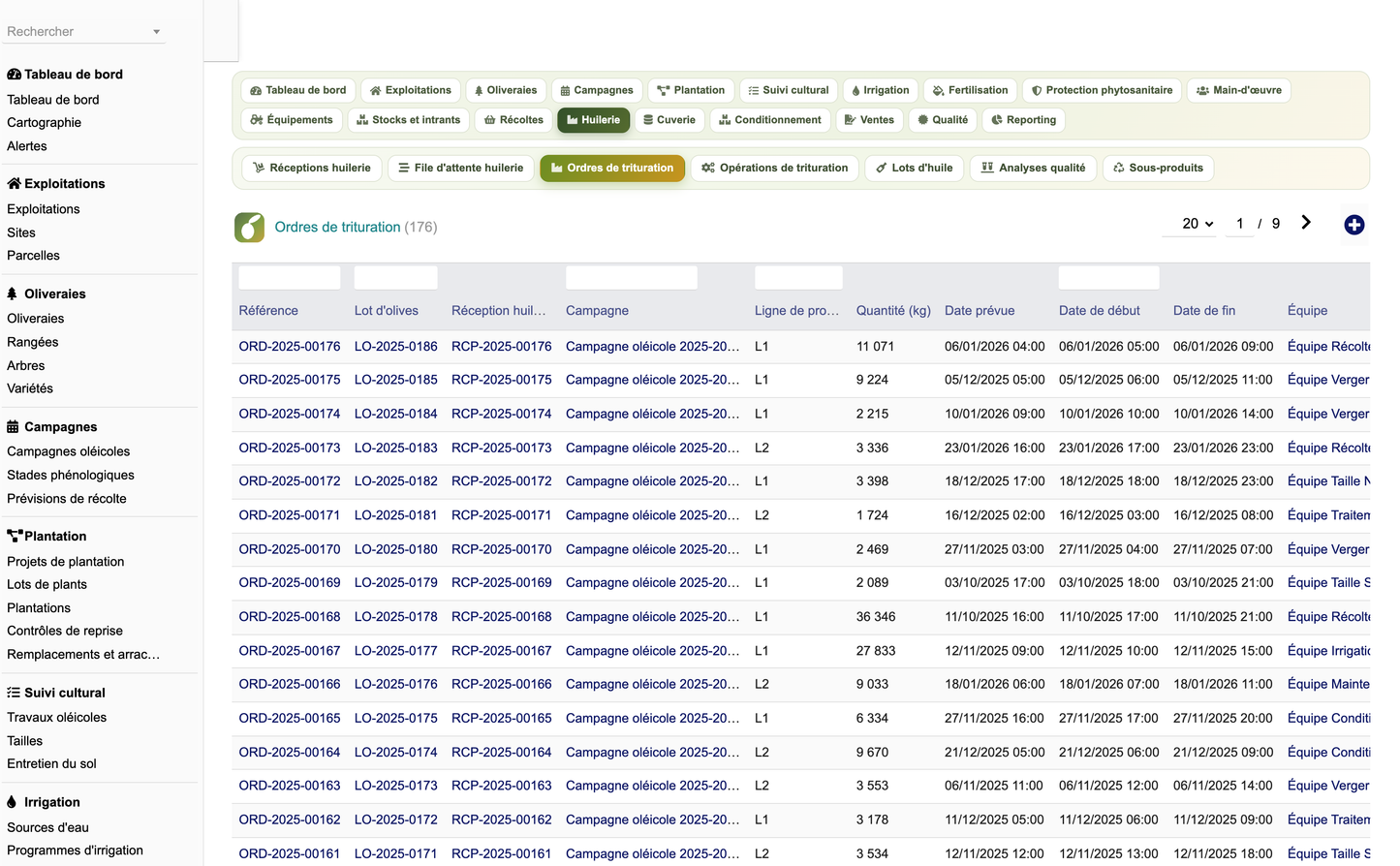Open the Plantation navigation tab
1400x866 pixels.
click(691, 90)
